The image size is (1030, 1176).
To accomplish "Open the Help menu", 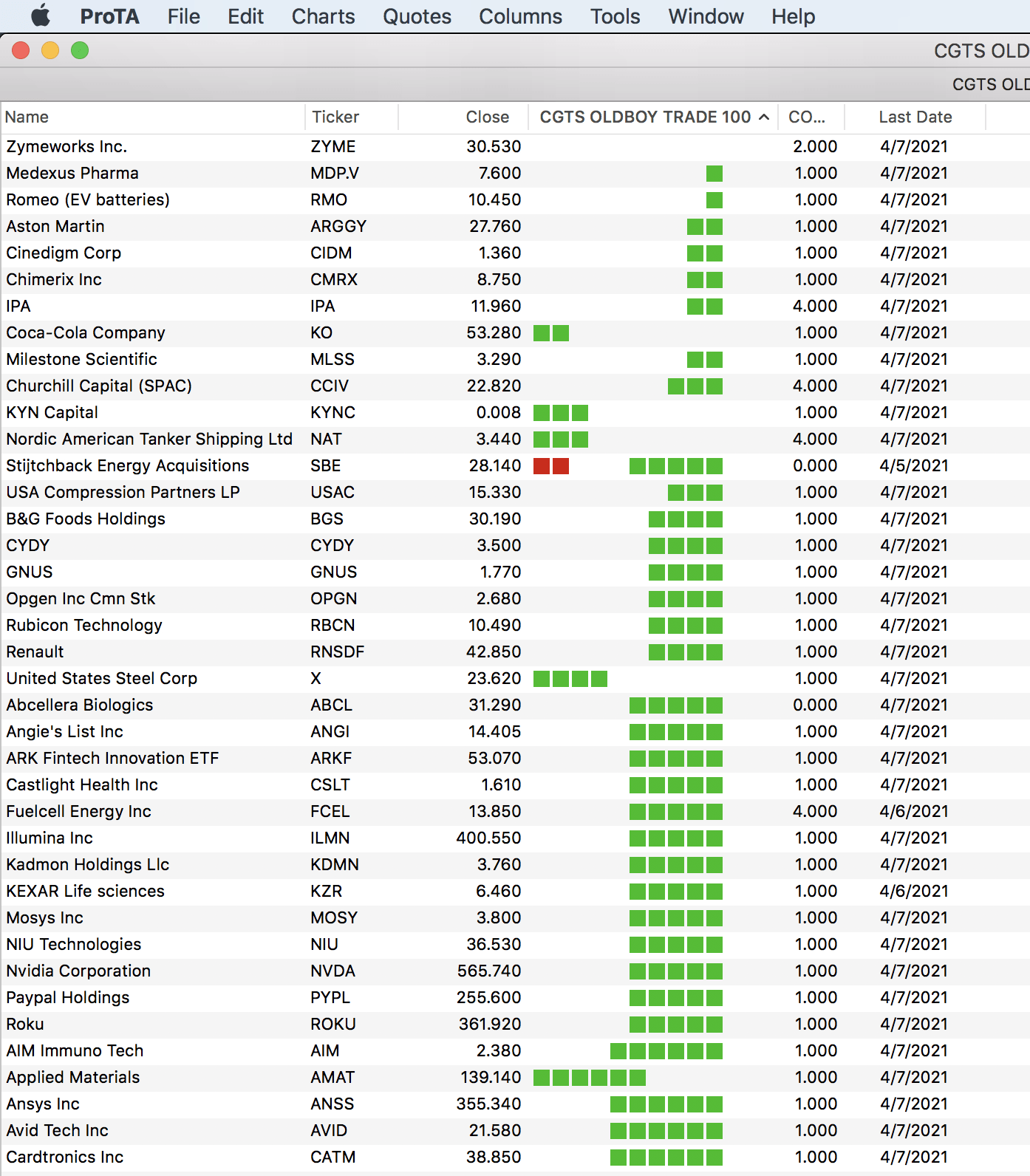I will pos(793,16).
